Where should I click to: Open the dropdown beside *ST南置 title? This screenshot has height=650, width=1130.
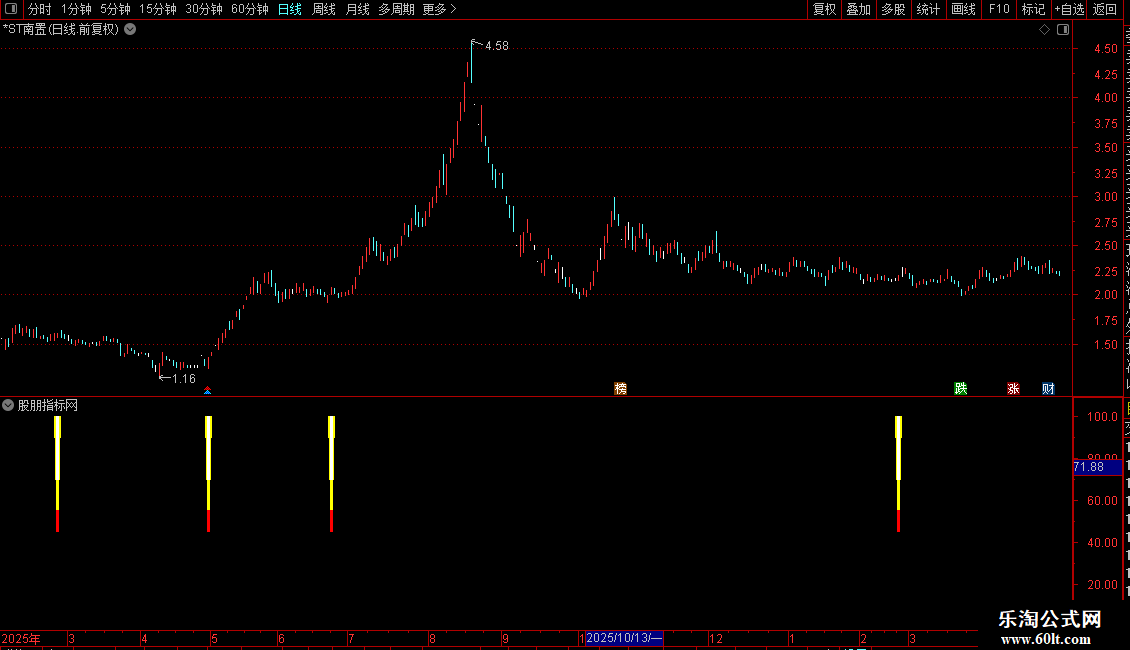[x=130, y=30]
